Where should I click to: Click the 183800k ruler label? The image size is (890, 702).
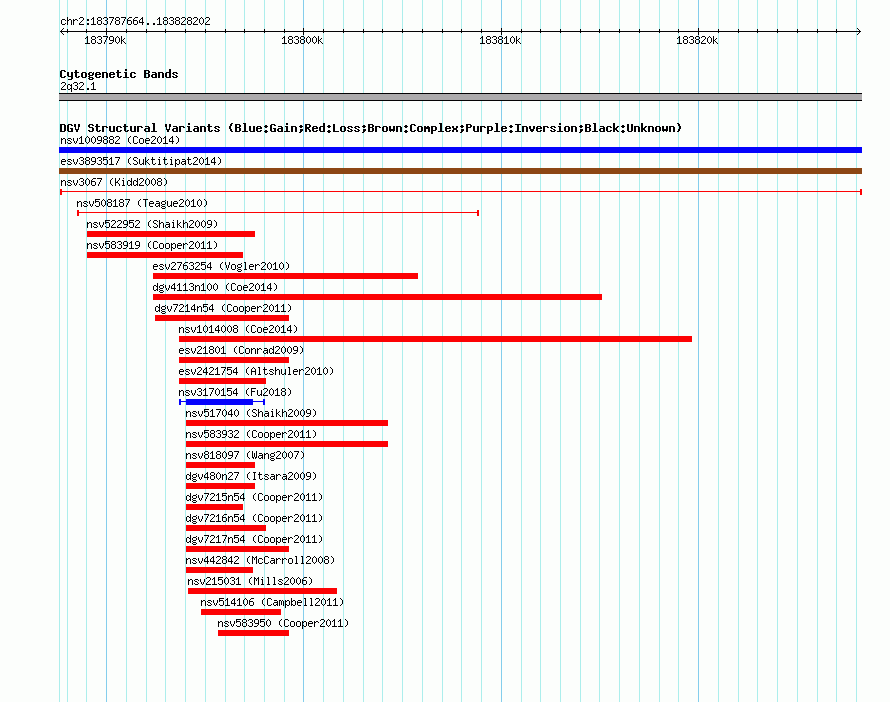click(x=302, y=40)
